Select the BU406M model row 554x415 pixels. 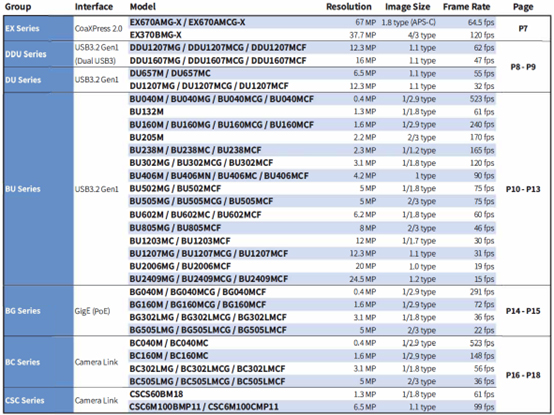[312, 176]
